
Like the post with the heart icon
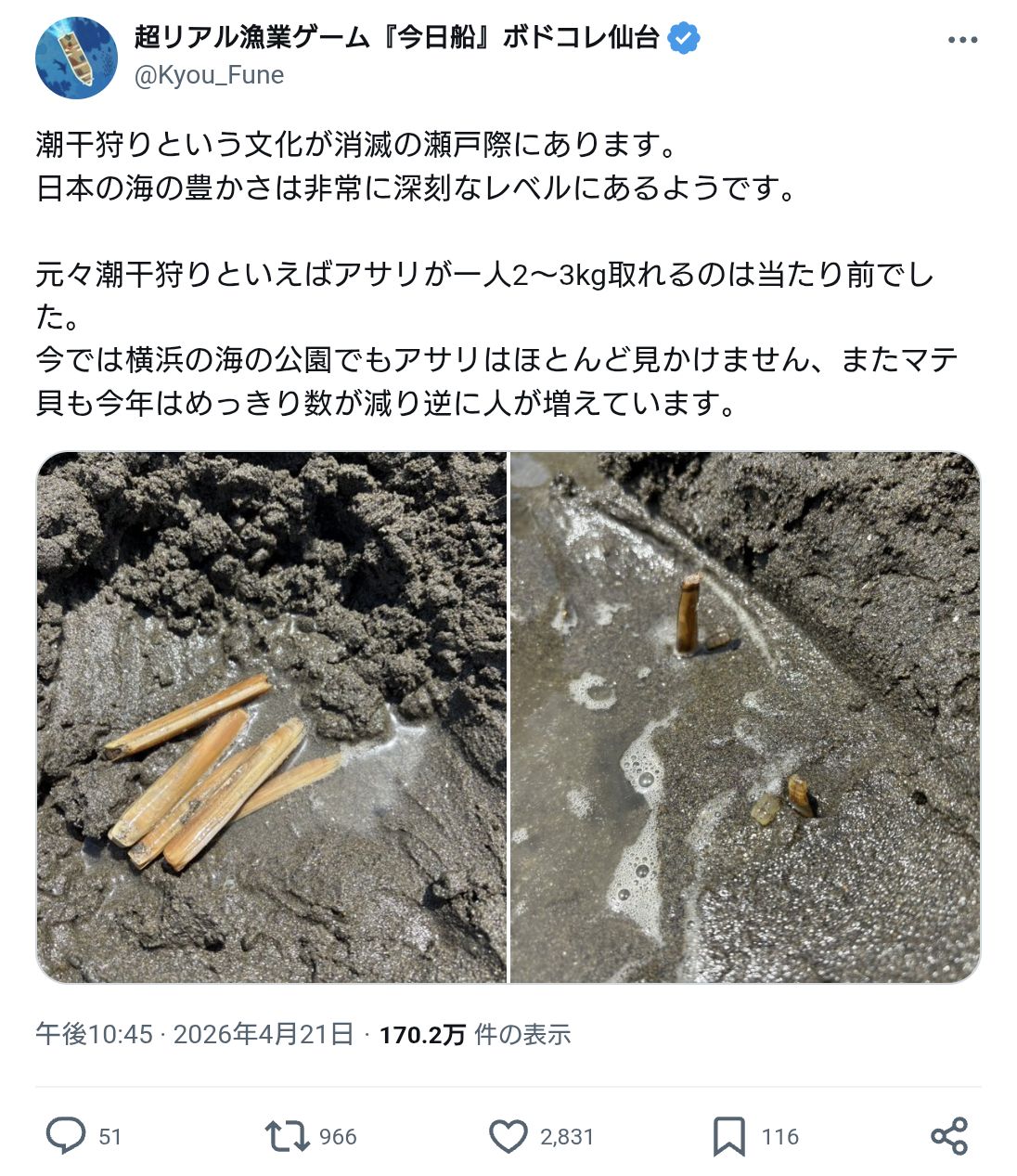508,1136
